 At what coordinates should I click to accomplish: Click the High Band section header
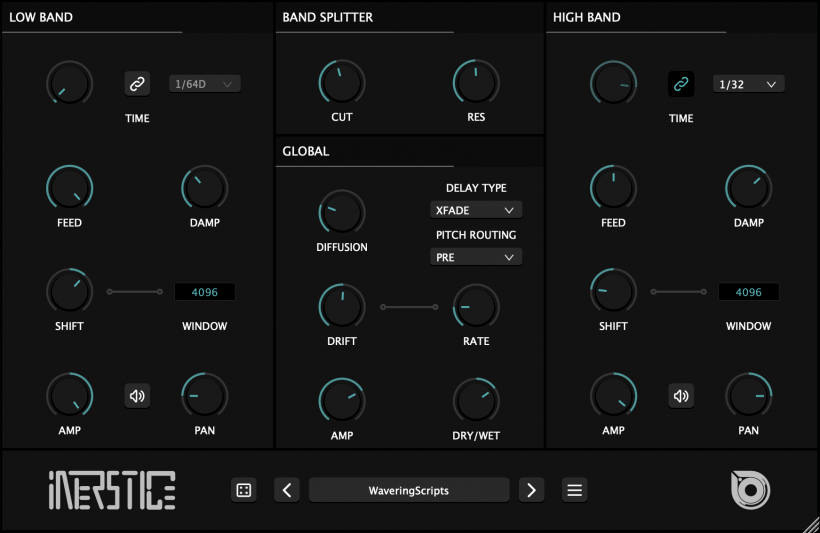[587, 17]
